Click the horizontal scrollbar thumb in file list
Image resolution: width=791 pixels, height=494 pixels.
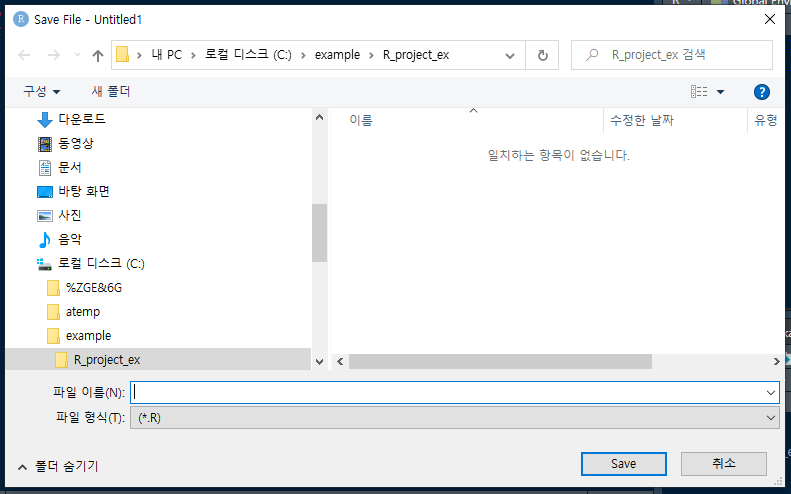500,361
